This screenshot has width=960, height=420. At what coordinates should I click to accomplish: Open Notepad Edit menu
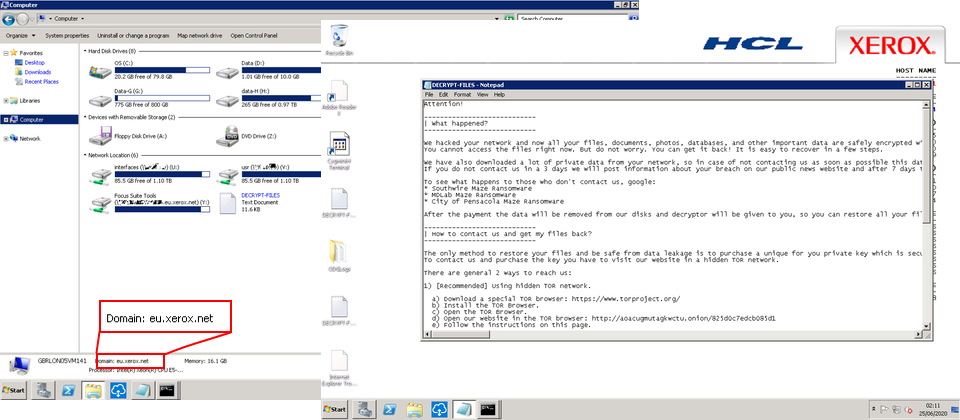click(443, 95)
